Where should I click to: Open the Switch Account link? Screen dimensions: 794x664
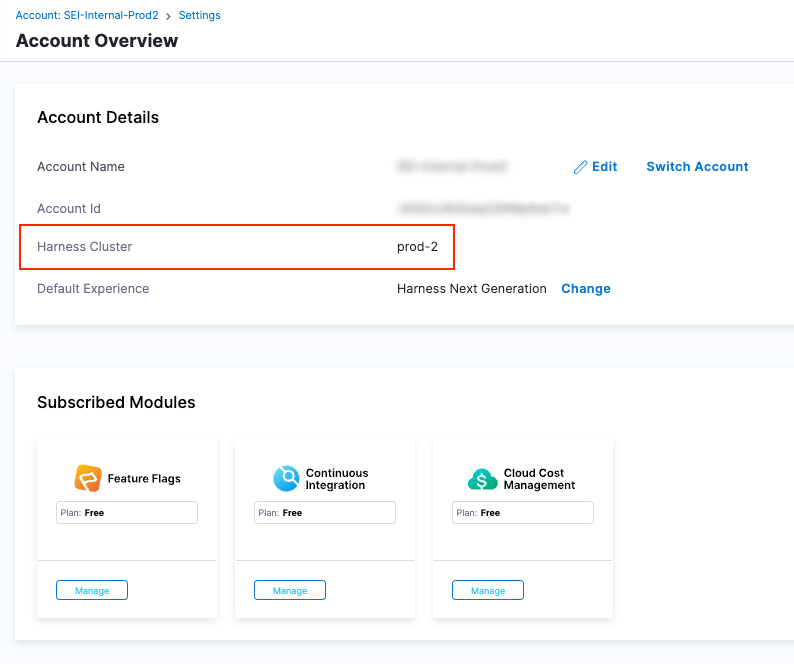(697, 167)
